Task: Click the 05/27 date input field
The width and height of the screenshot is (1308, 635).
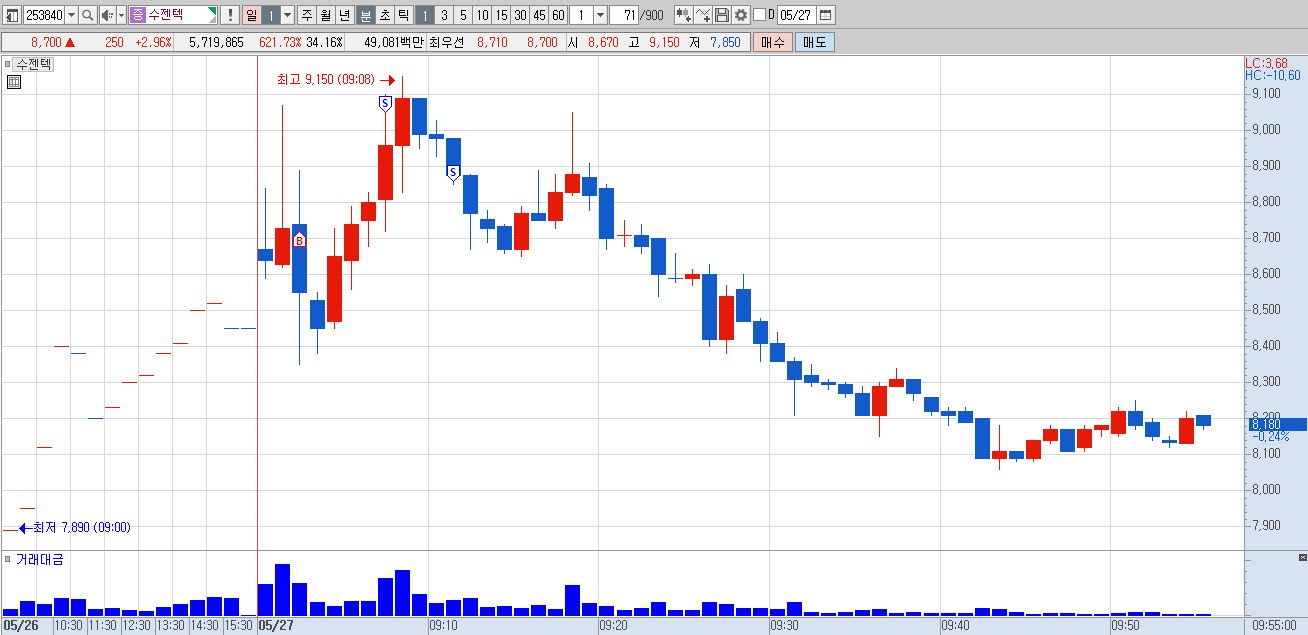Action: click(x=797, y=15)
